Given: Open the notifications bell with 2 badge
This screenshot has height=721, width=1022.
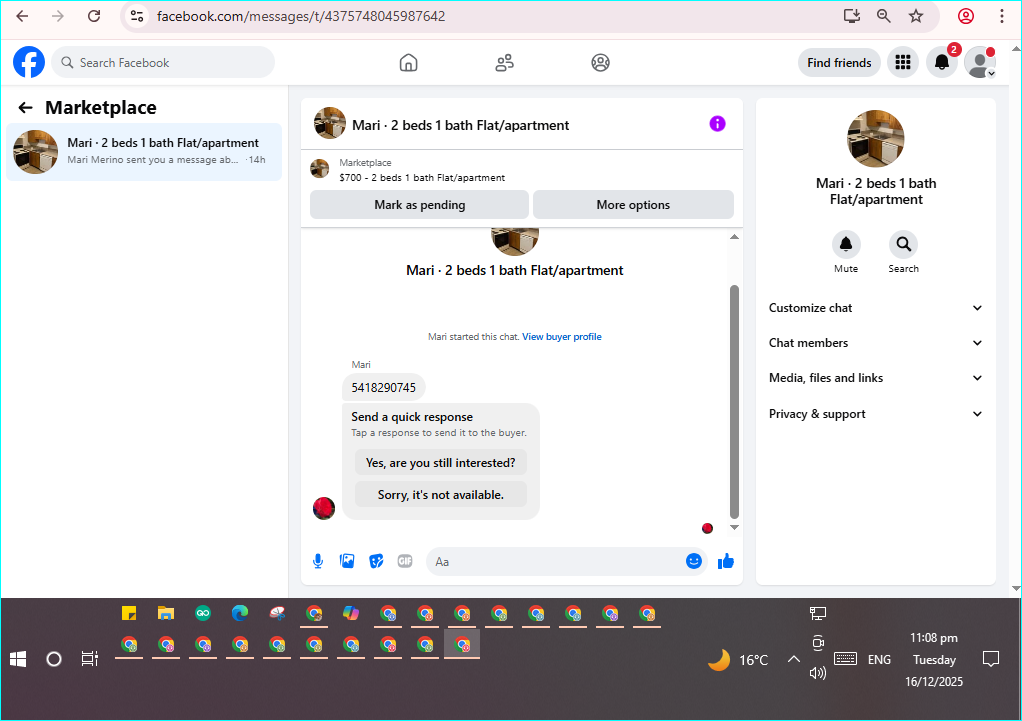Looking at the screenshot, I should 942,63.
